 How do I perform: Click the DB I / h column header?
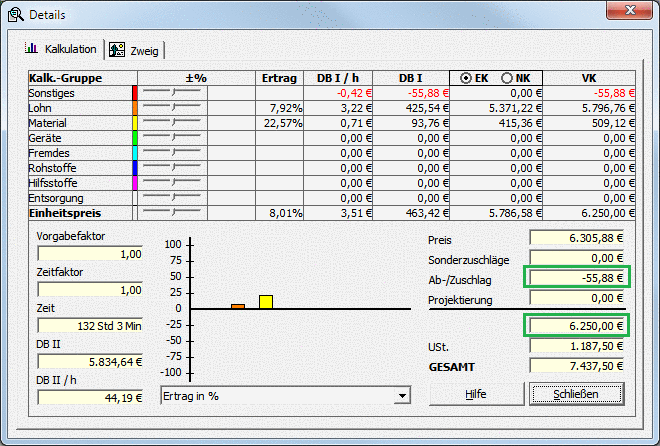coord(338,78)
